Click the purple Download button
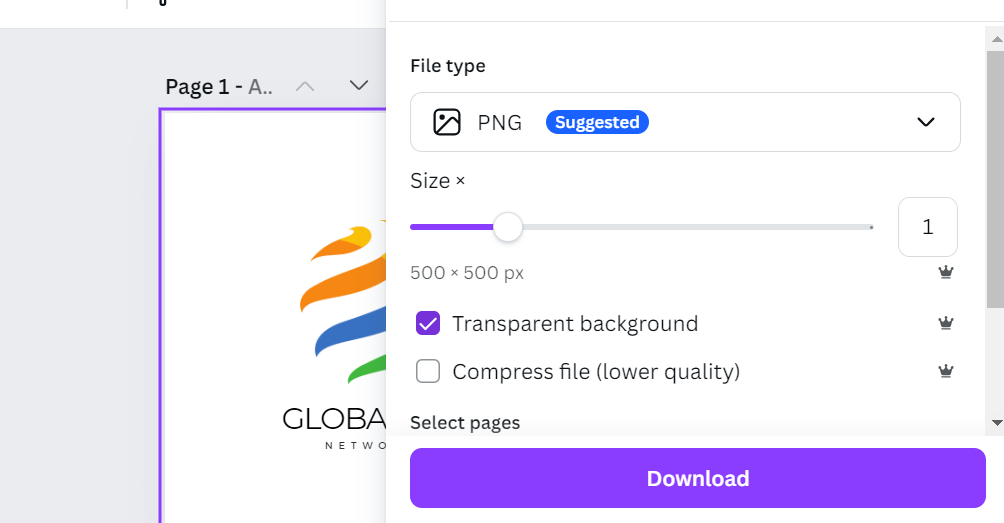 point(697,478)
